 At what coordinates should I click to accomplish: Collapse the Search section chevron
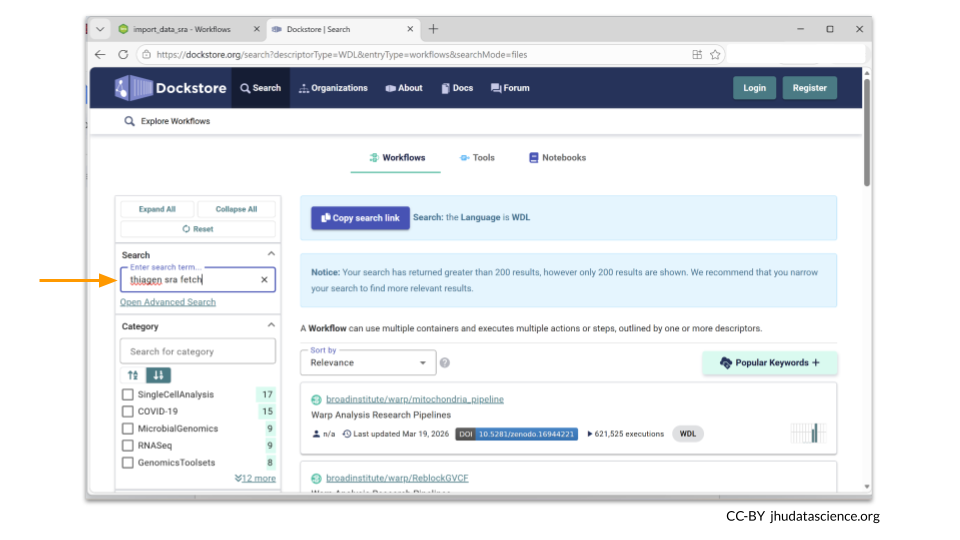tap(271, 253)
